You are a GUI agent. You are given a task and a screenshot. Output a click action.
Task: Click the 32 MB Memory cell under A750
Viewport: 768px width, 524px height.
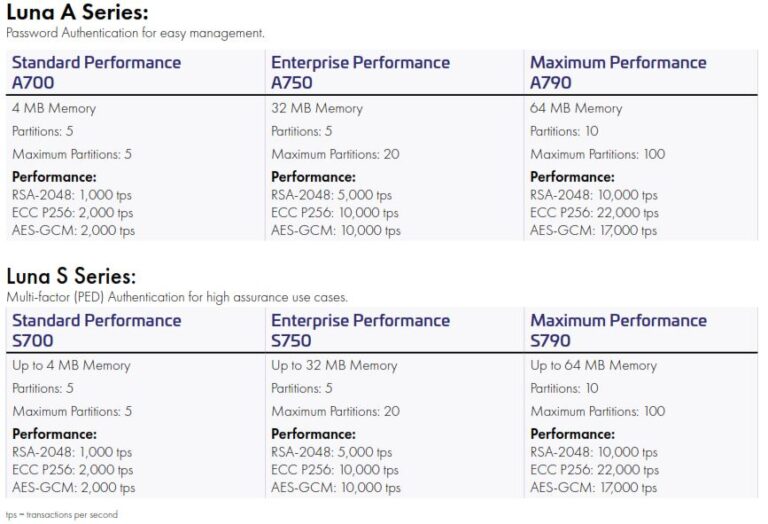pos(318,108)
